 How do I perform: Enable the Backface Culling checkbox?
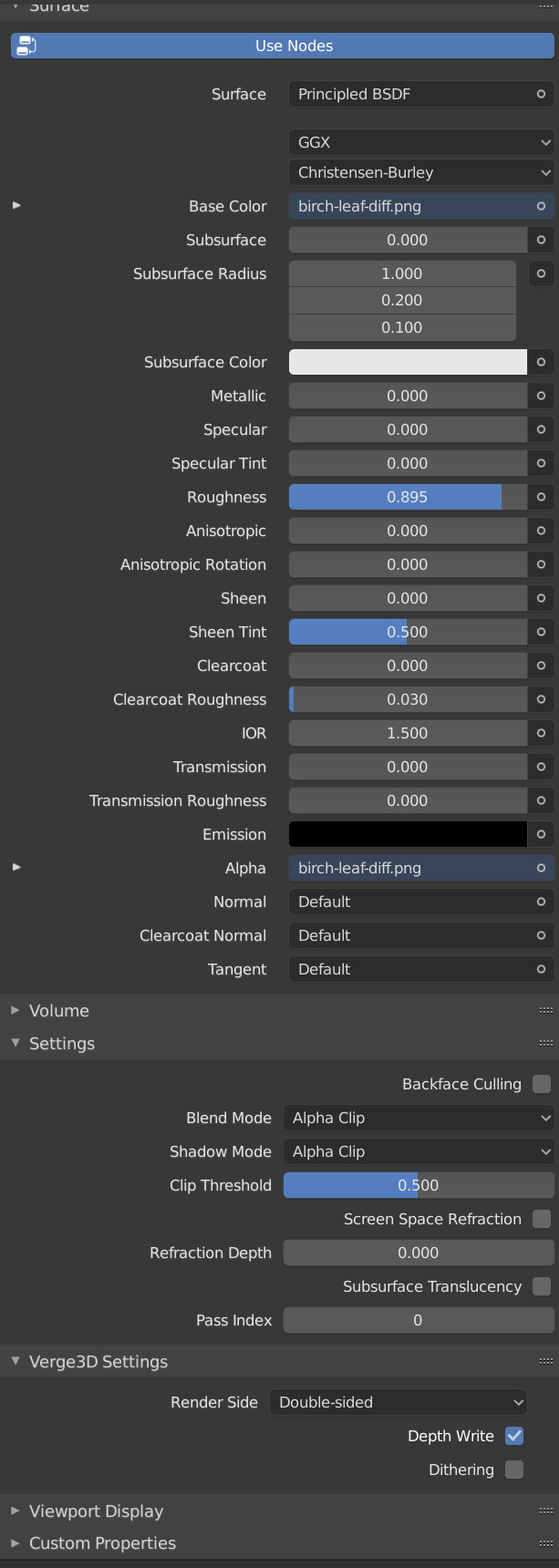(x=542, y=1084)
